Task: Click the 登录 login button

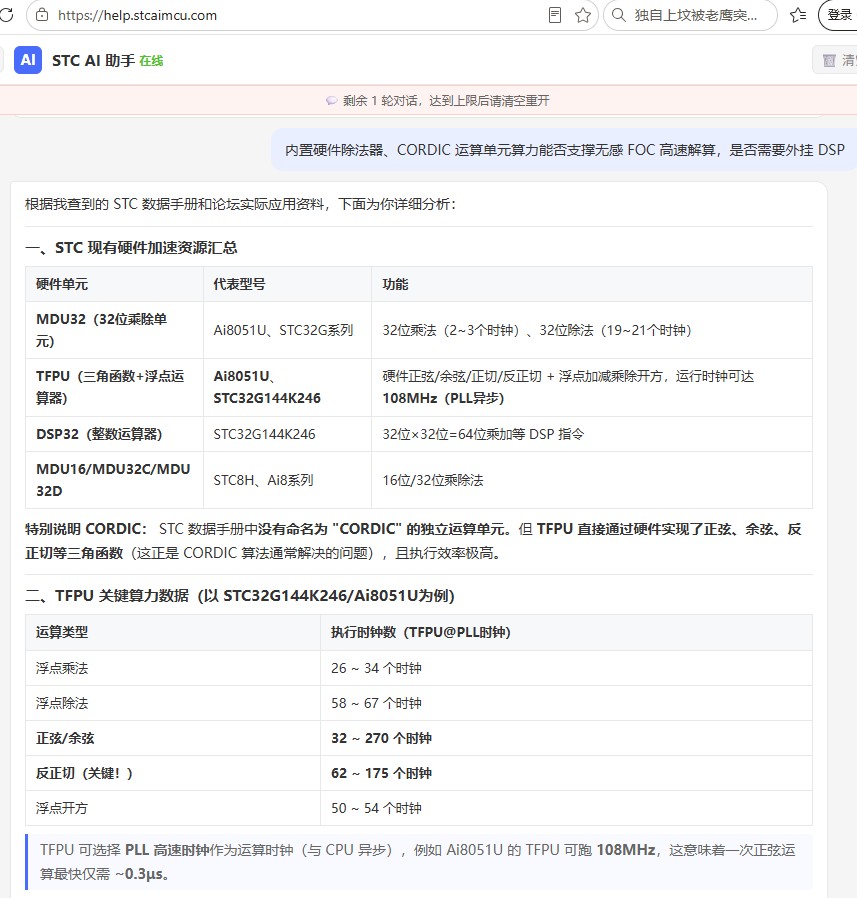Action: click(x=839, y=15)
